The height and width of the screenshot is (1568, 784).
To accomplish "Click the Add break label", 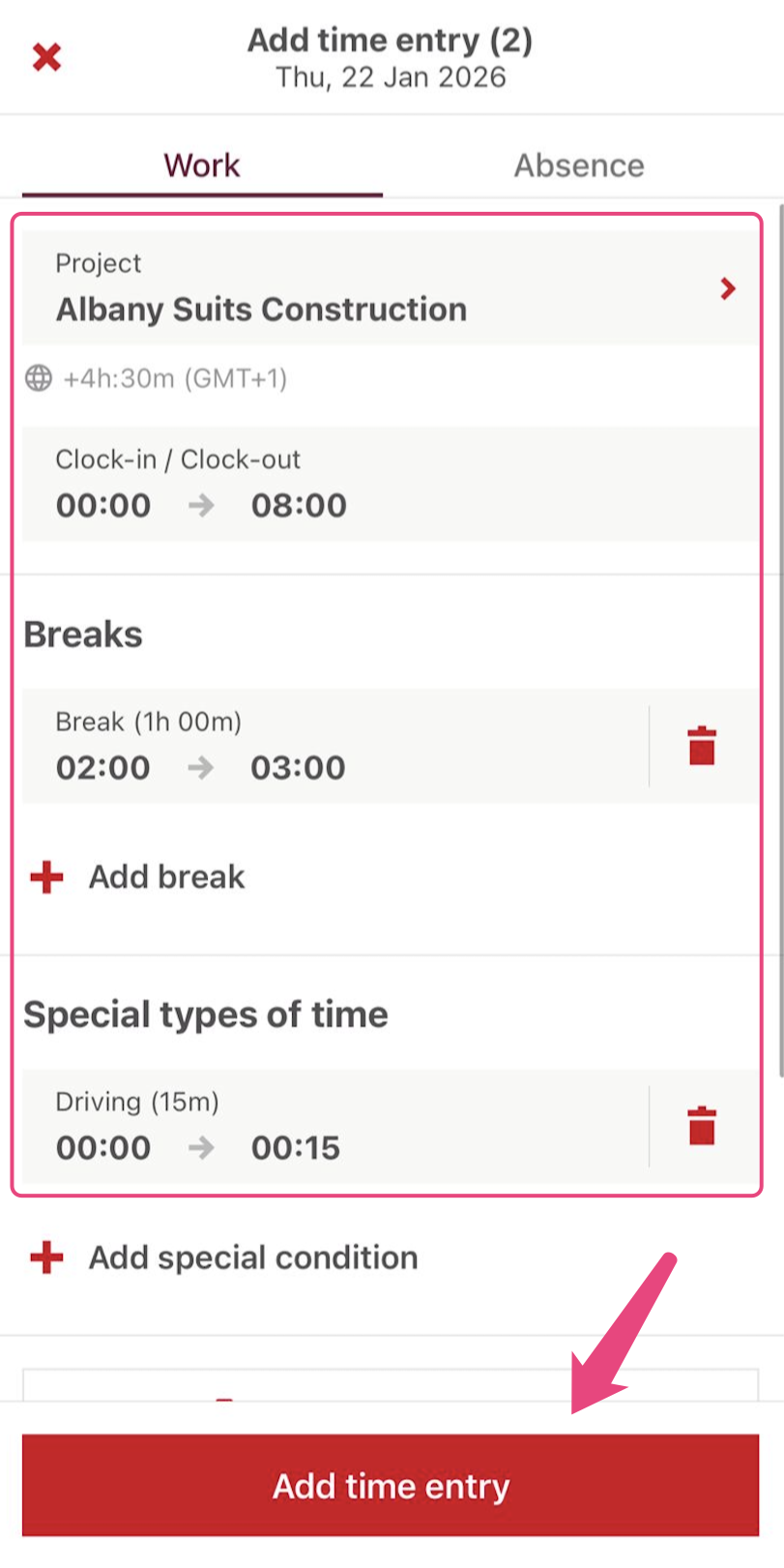I will 167,877.
